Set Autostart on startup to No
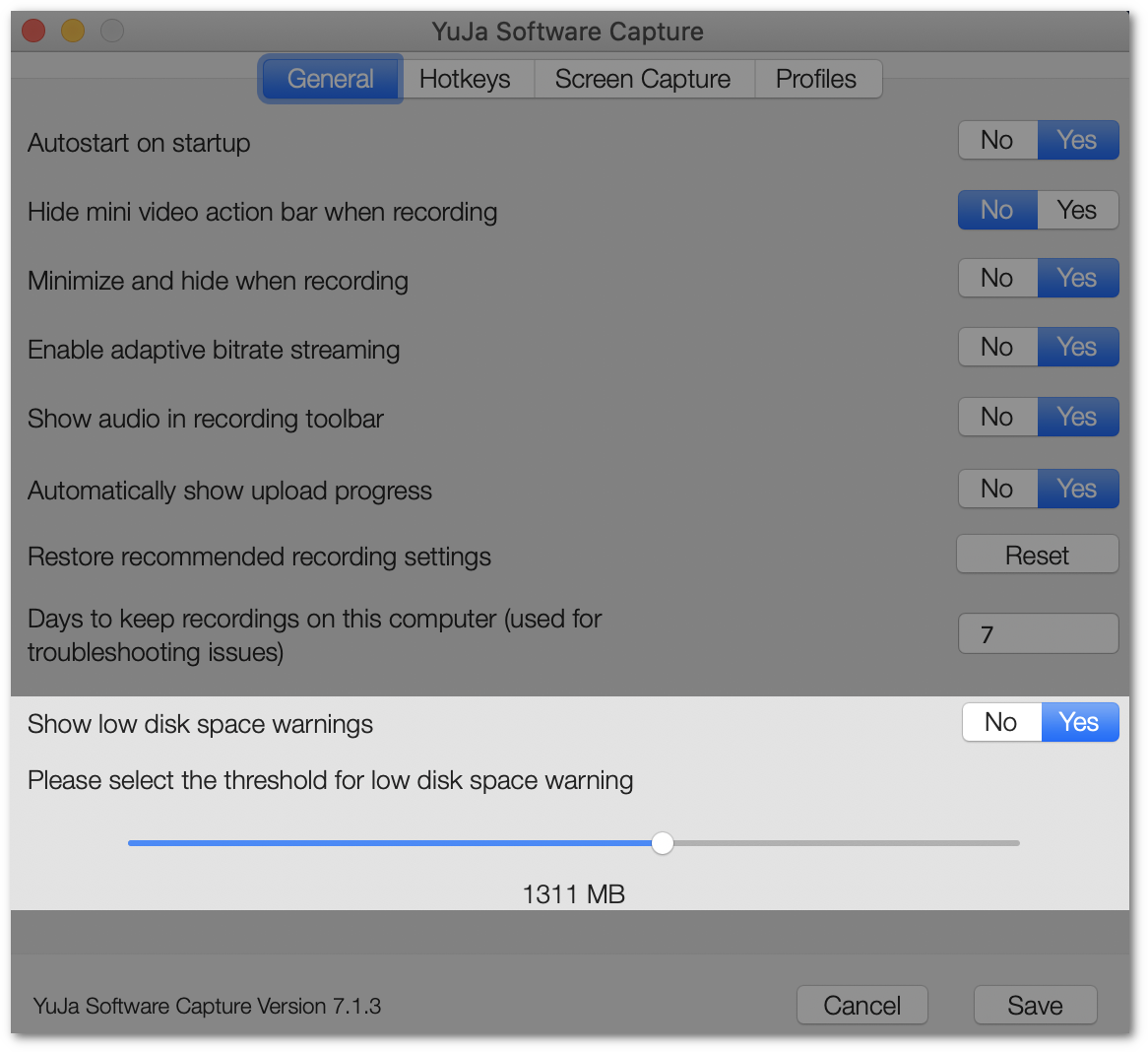Viewport: 1148px width, 1052px height. 997,140
